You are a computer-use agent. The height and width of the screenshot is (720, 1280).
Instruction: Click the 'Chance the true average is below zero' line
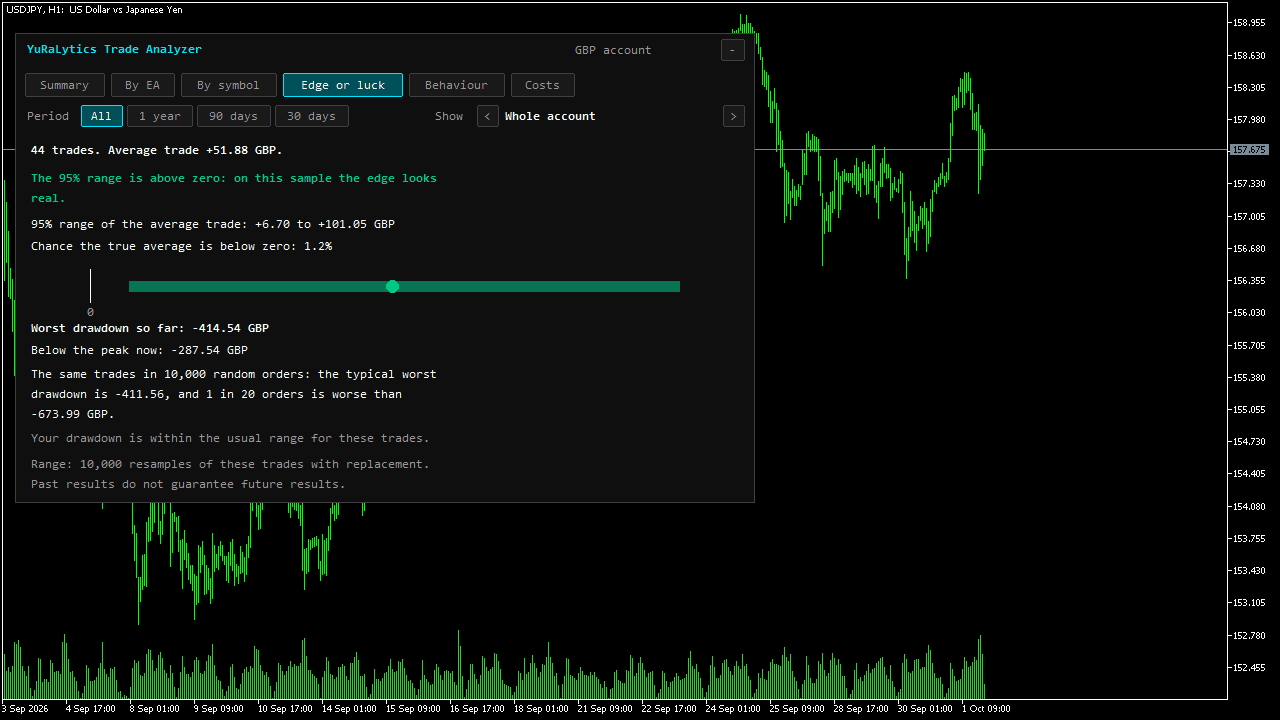(181, 246)
